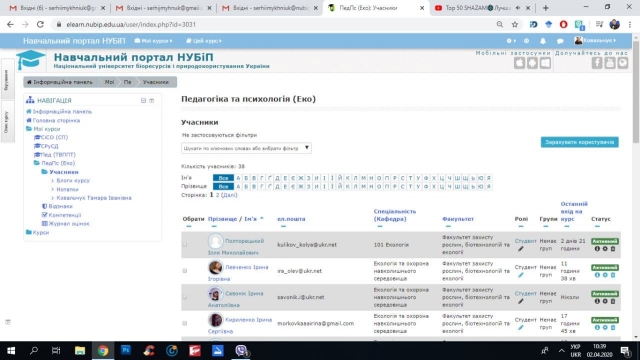Open Viber from the taskbar
The image size is (640, 360).
coord(241,350)
